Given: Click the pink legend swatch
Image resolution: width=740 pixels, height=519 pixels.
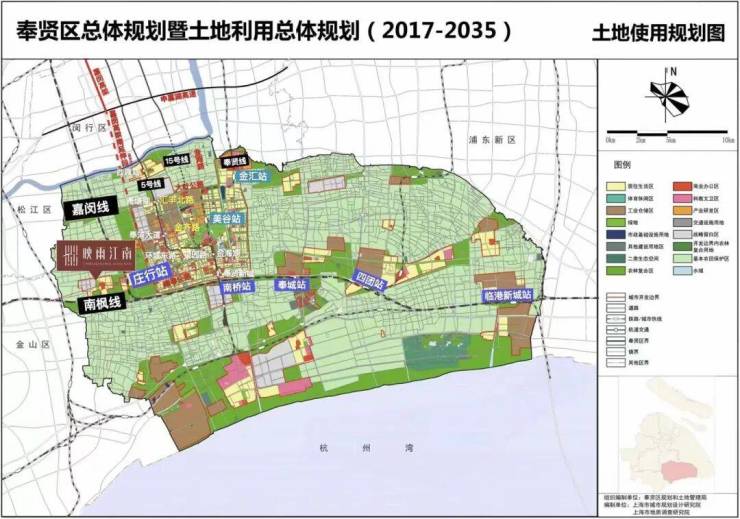Looking at the screenshot, I should pos(681,199).
